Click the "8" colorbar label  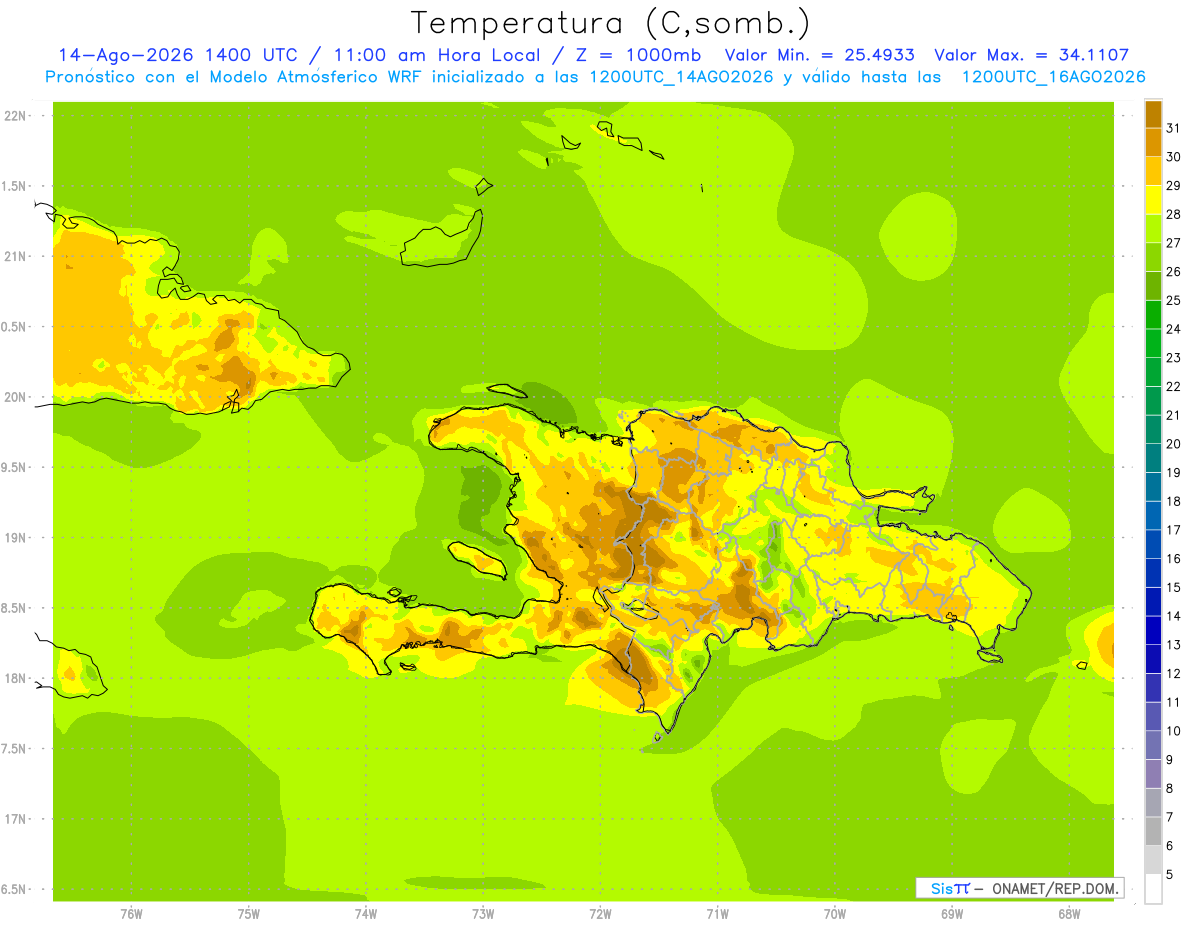(1170, 788)
